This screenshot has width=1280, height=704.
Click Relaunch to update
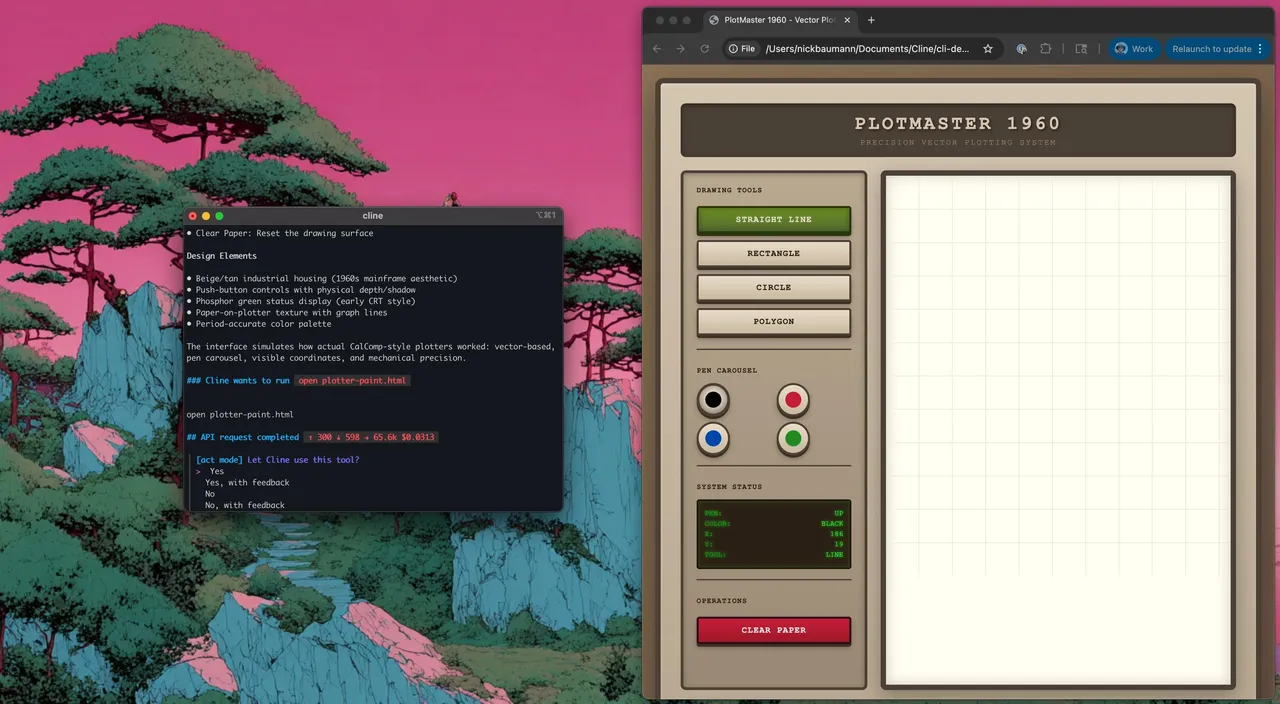pos(1212,48)
